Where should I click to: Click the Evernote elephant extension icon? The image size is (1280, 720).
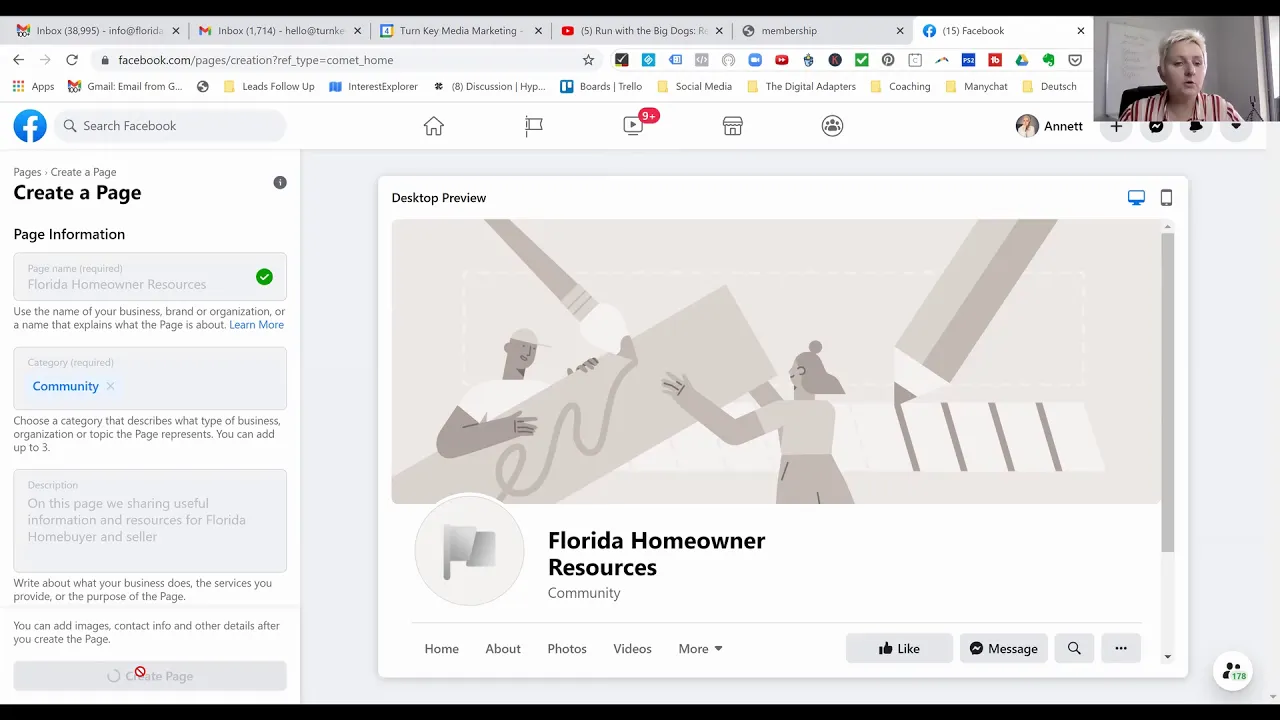tap(1048, 60)
